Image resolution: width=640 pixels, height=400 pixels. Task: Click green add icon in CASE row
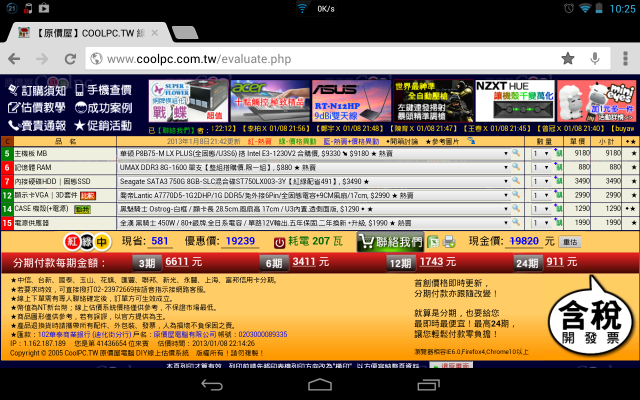point(558,209)
